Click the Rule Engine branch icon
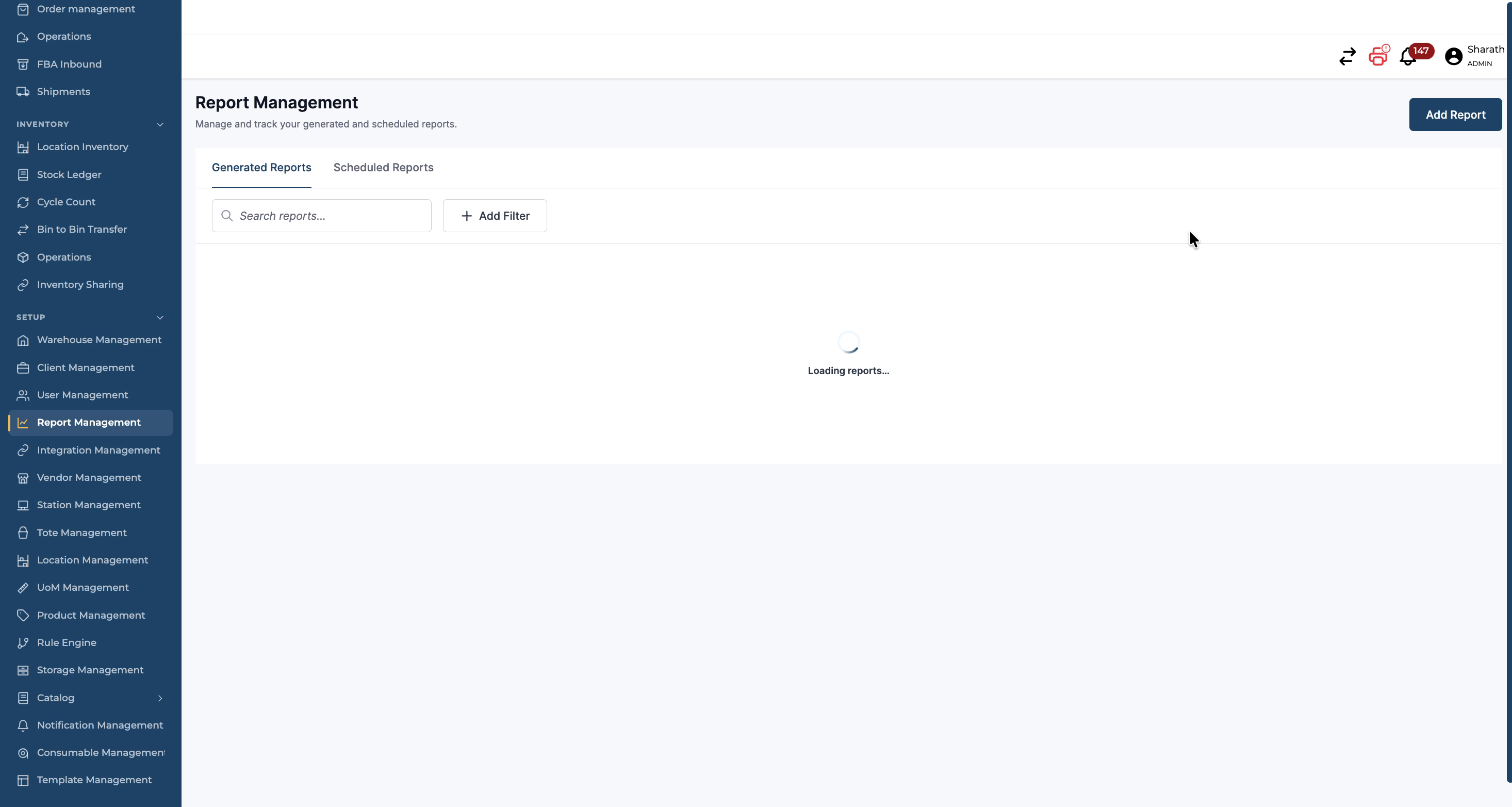 (x=23, y=643)
